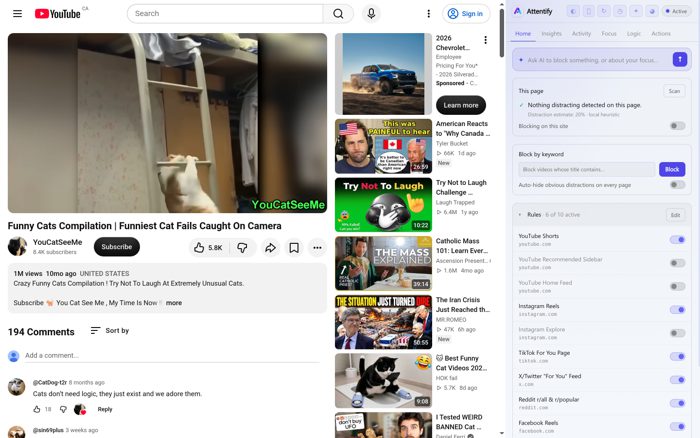Subscribe to YouCatSeeMe channel
Screen dimensions: 700x438
[117, 247]
